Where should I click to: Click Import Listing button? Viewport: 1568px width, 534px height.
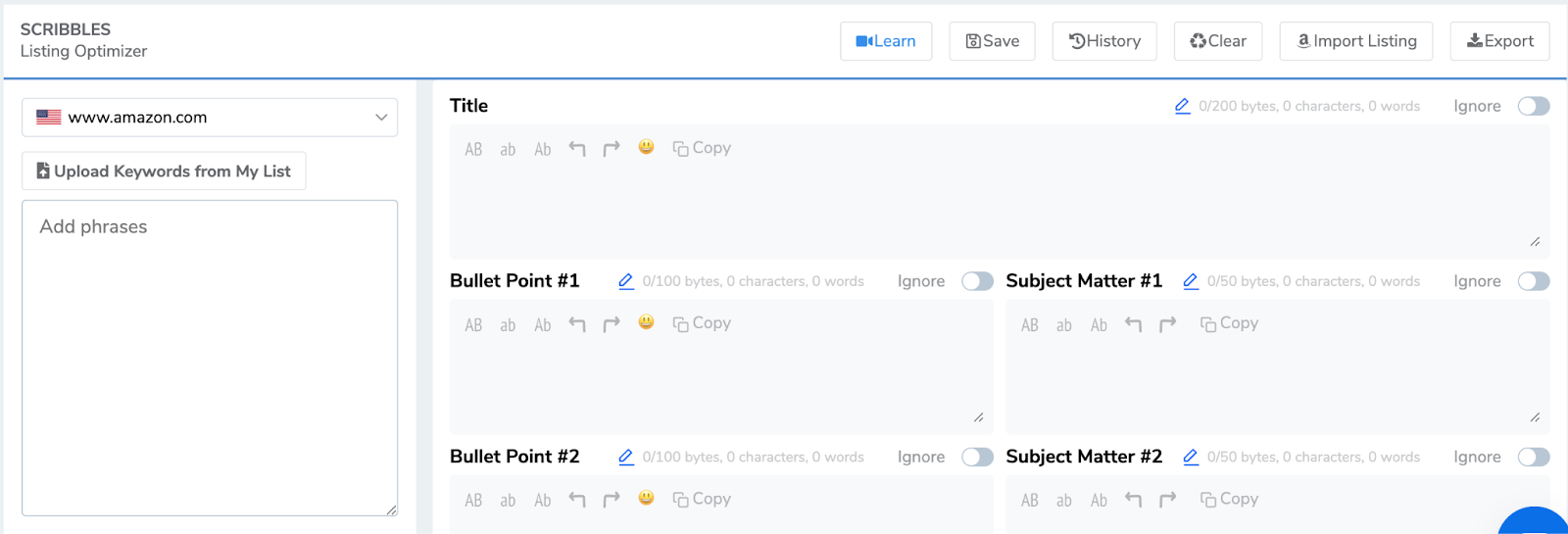(1356, 41)
